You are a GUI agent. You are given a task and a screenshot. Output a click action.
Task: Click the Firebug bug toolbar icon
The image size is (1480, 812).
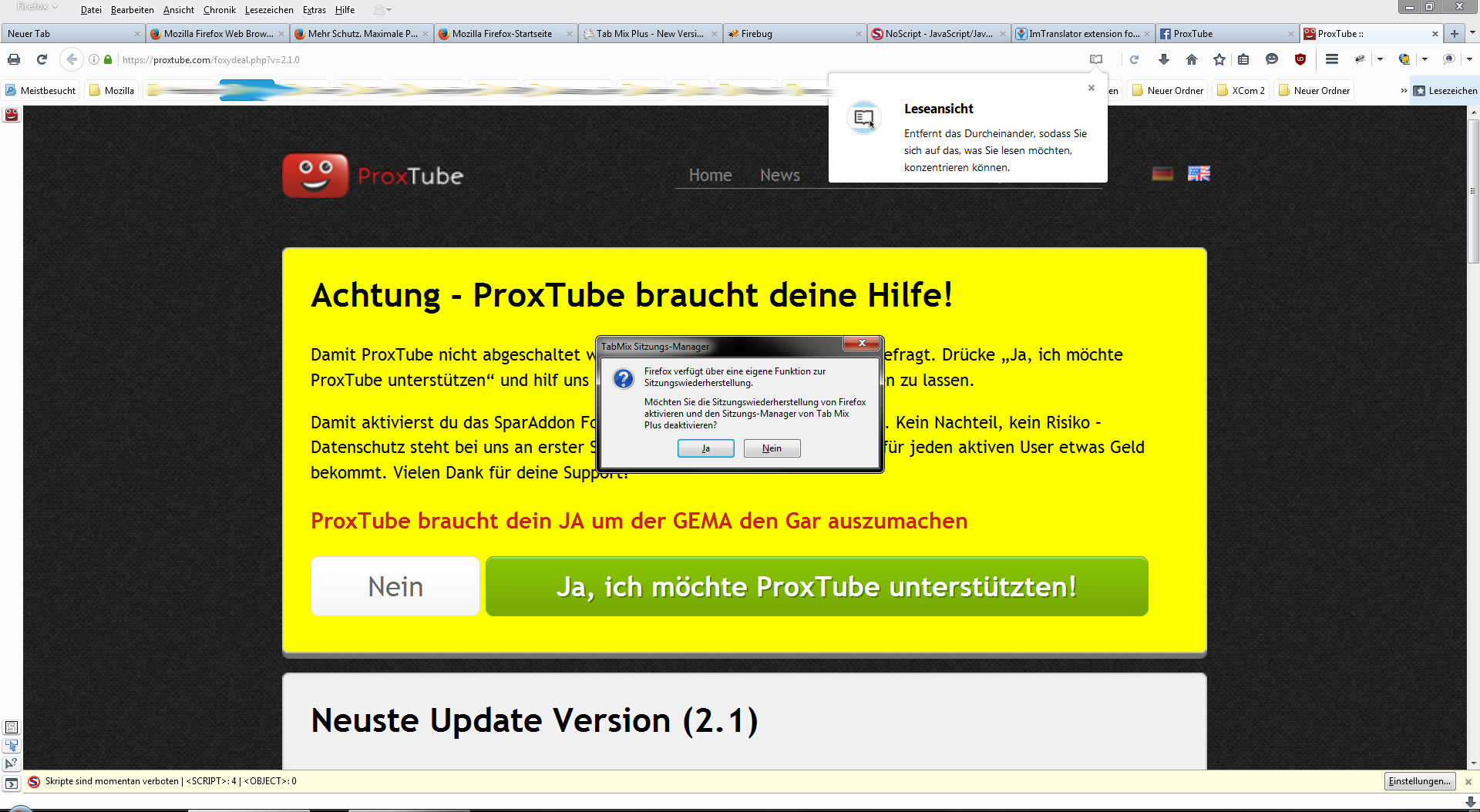(x=1361, y=59)
